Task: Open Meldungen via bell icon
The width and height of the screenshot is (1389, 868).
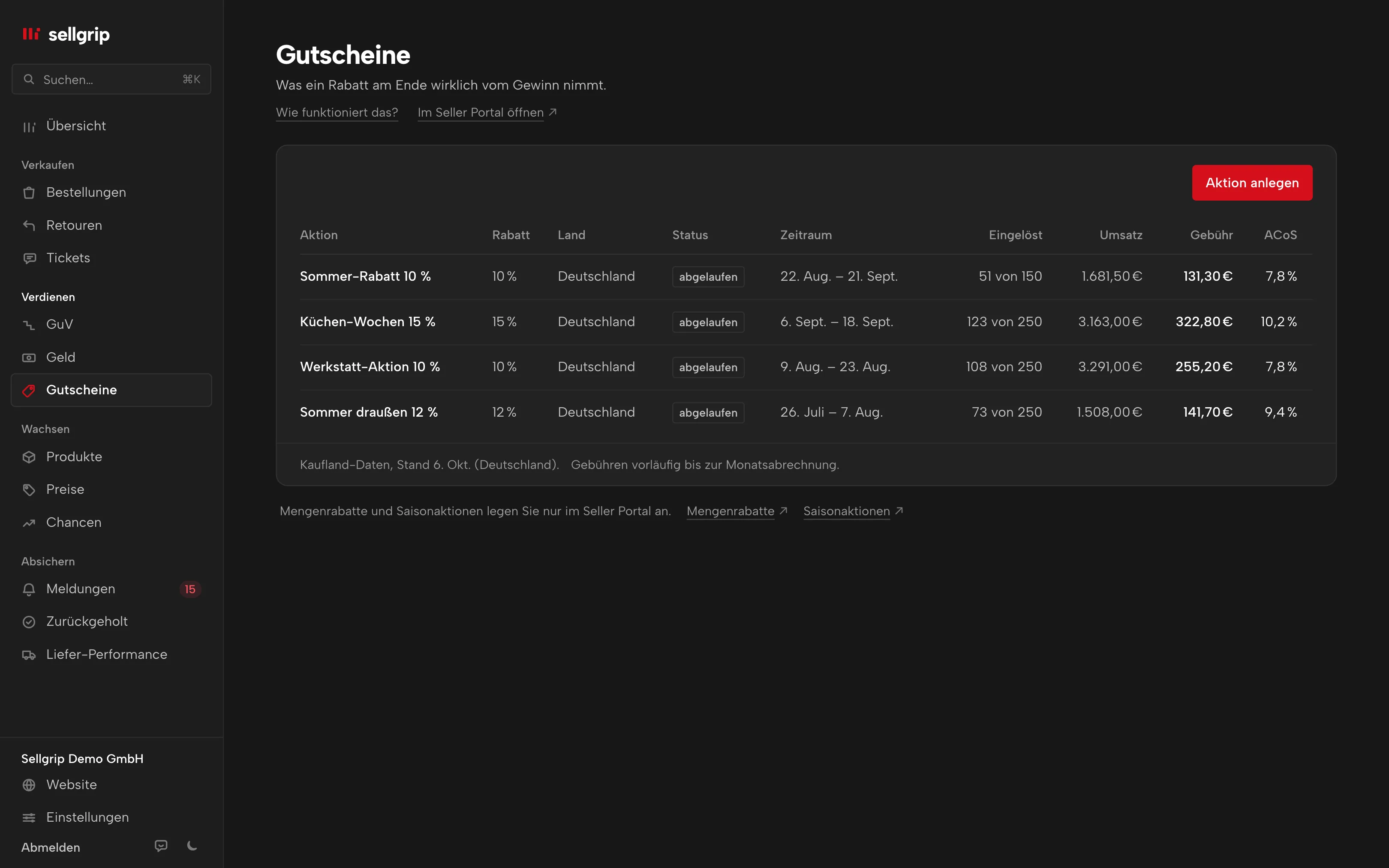Action: click(29, 589)
